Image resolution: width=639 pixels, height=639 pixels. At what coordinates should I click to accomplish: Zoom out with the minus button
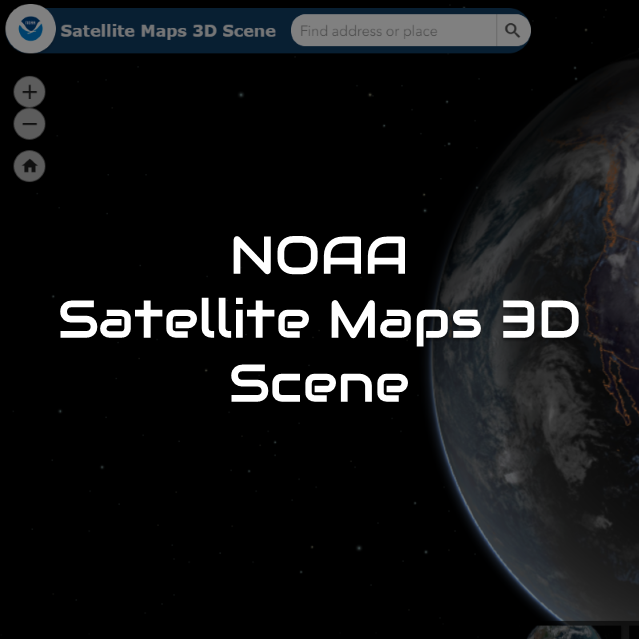29,123
